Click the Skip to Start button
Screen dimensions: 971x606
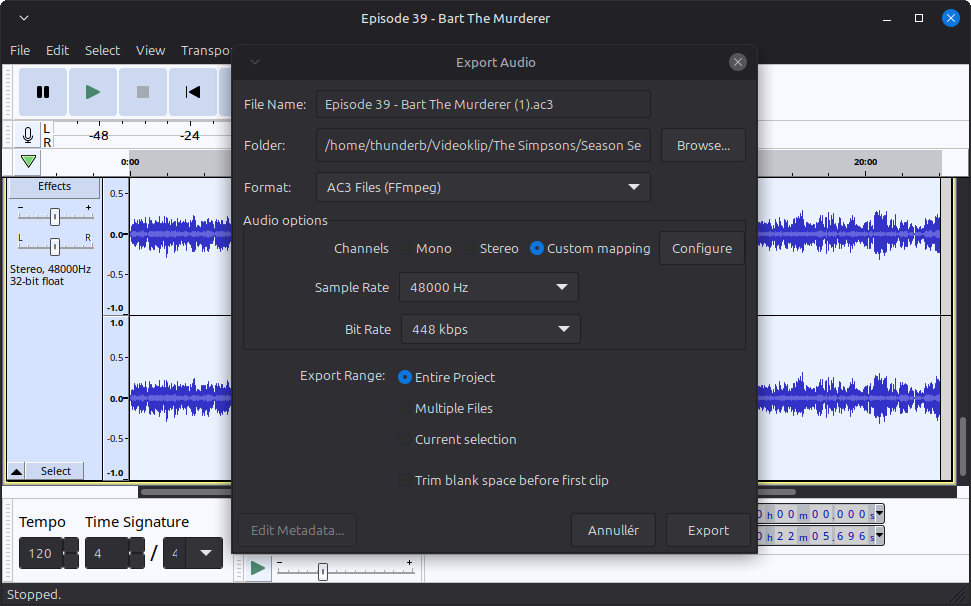pos(193,92)
